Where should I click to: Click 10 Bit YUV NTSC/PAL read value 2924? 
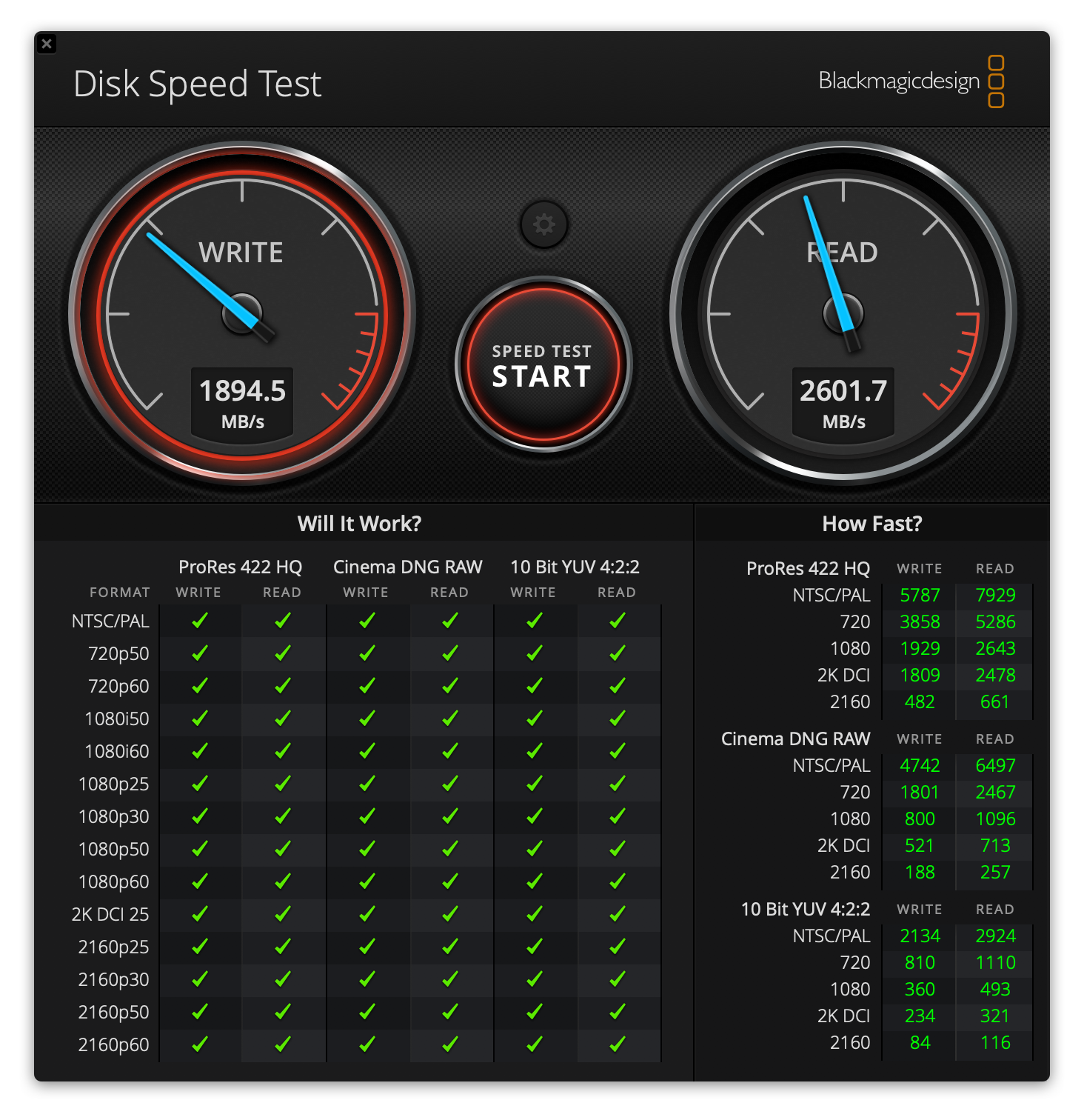tap(995, 936)
